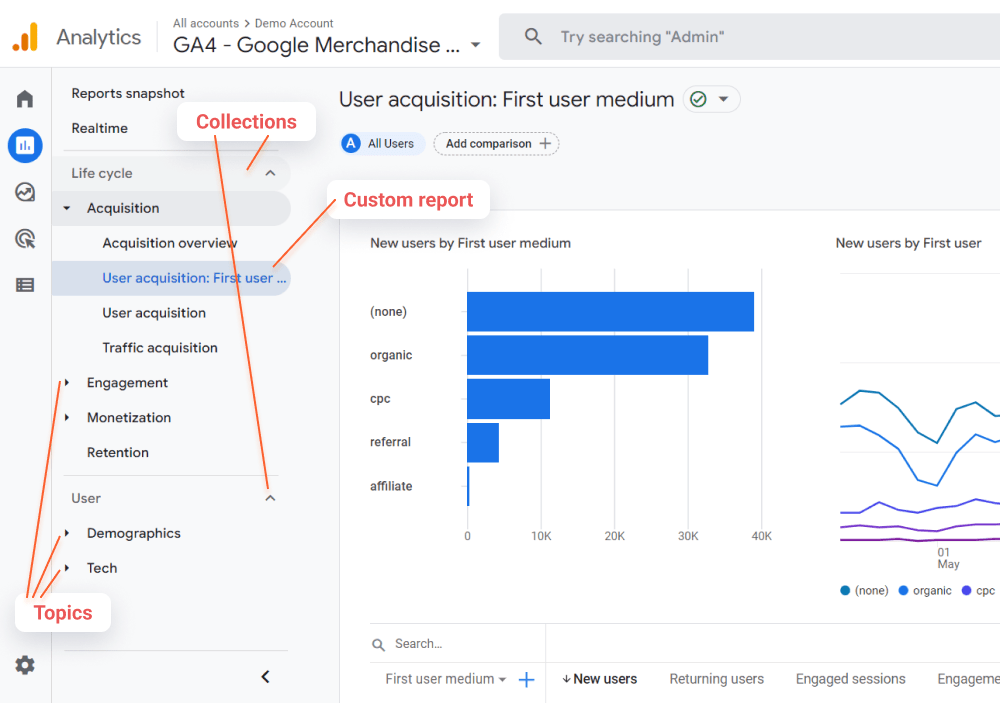Expand the Demographics topic
The height and width of the screenshot is (703, 1000).
point(67,533)
